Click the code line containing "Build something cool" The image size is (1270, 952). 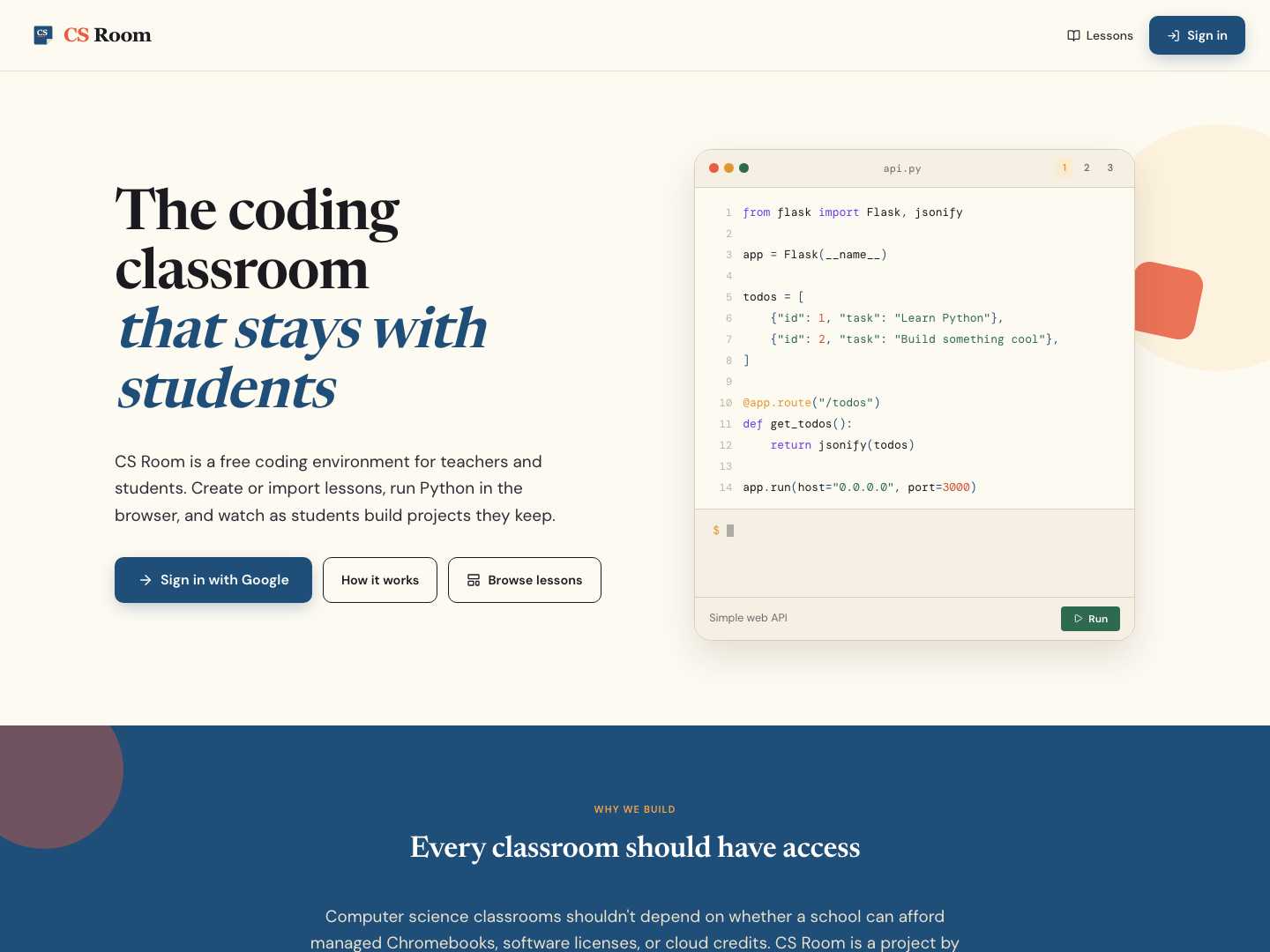(x=914, y=339)
